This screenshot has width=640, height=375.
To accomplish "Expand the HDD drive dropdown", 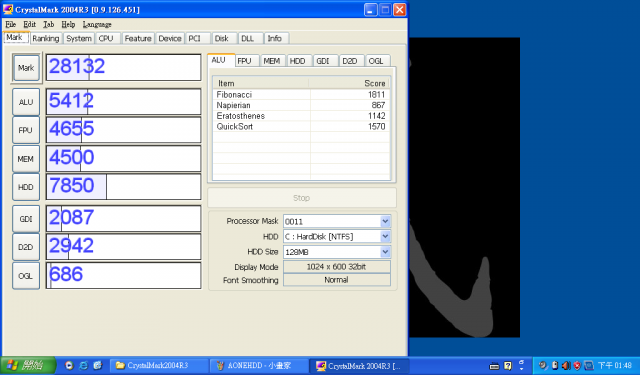I will click(385, 237).
